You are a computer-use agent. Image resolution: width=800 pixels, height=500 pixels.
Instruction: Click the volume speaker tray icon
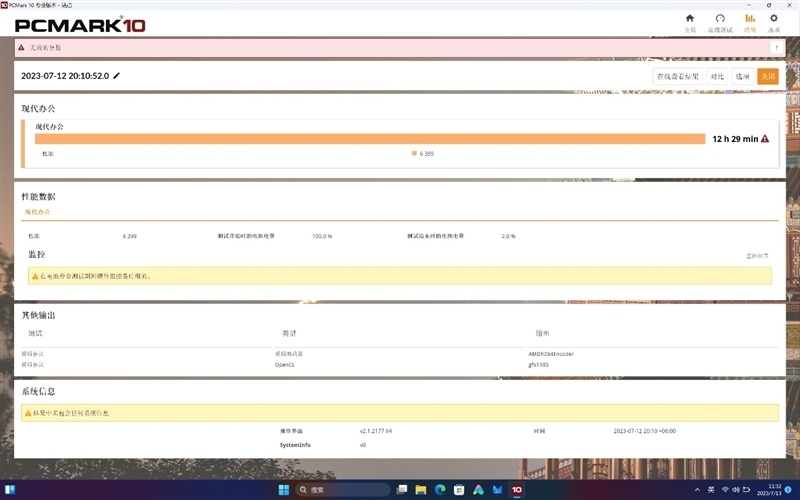[736, 490]
